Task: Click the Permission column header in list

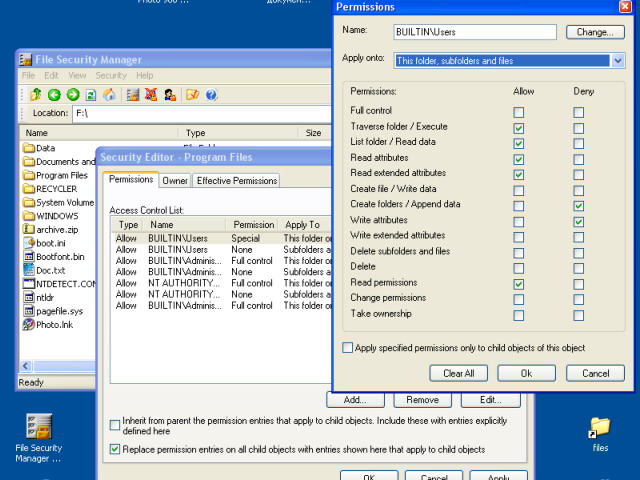Action: pos(252,225)
